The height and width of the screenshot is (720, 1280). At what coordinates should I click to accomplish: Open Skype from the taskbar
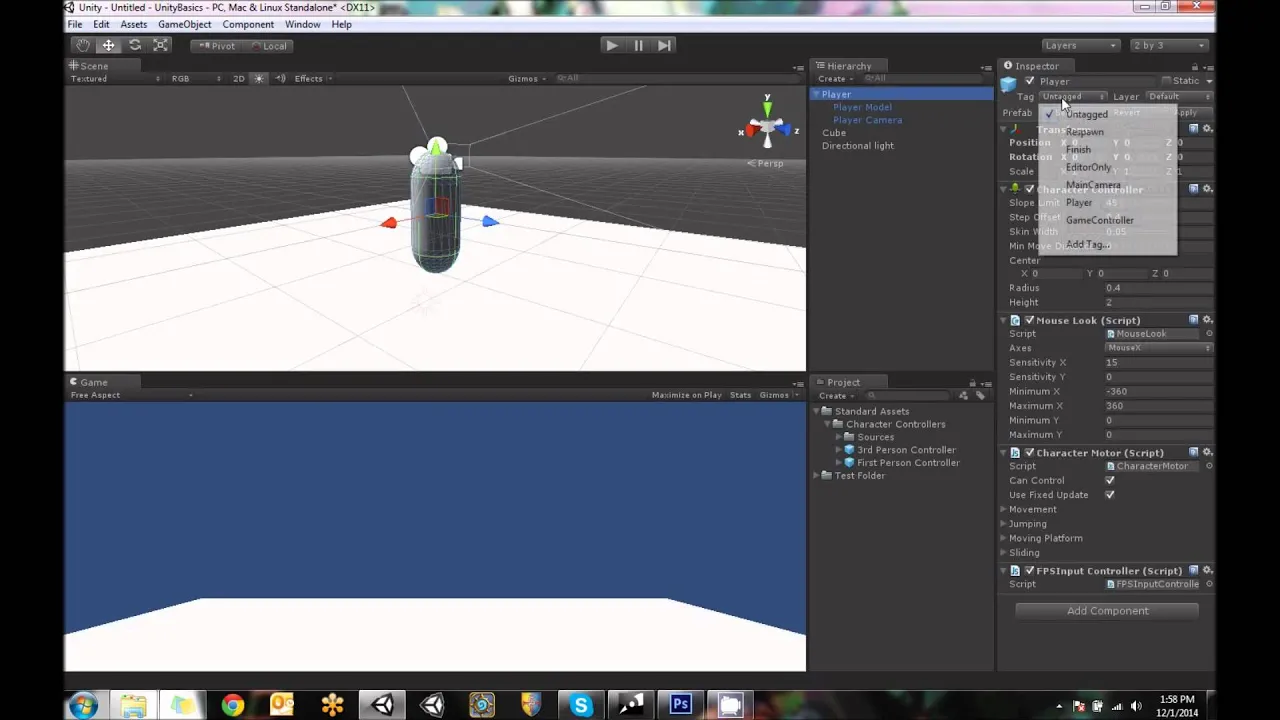click(x=581, y=705)
